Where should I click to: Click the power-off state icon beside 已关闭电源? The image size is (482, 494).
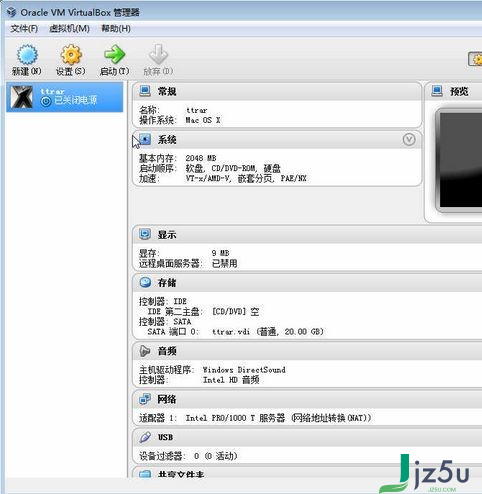coord(46,101)
